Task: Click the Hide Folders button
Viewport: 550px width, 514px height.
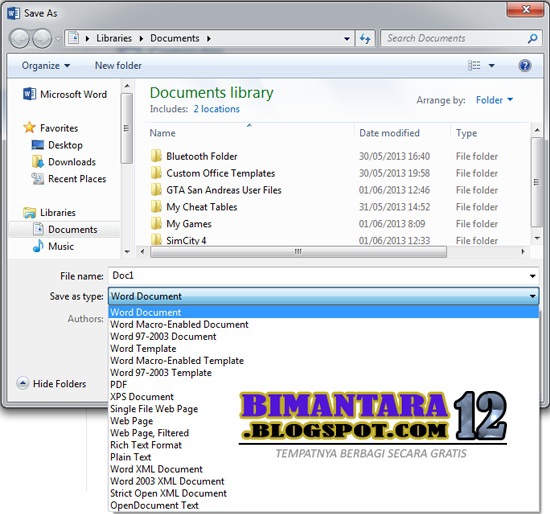Action: pos(51,383)
